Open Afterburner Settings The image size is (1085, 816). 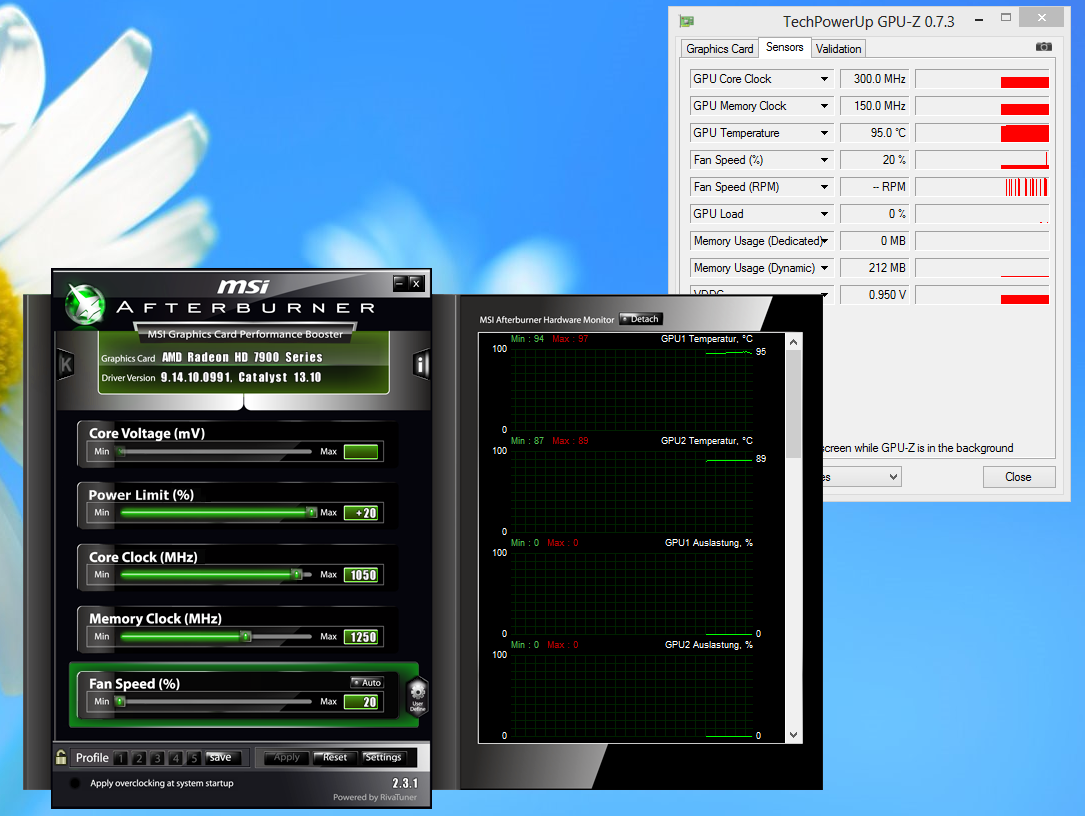(383, 758)
